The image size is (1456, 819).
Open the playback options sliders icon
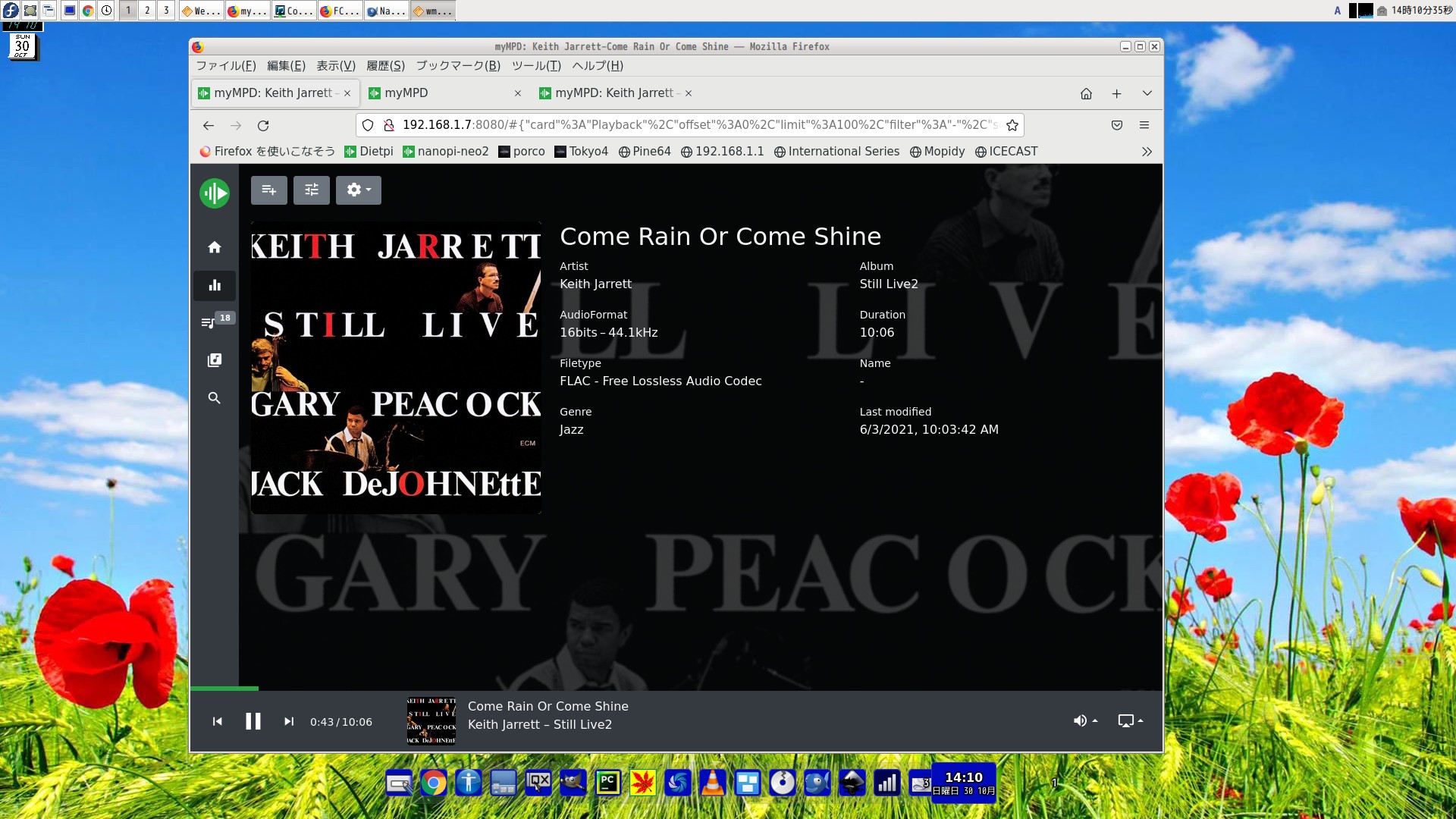pos(312,190)
